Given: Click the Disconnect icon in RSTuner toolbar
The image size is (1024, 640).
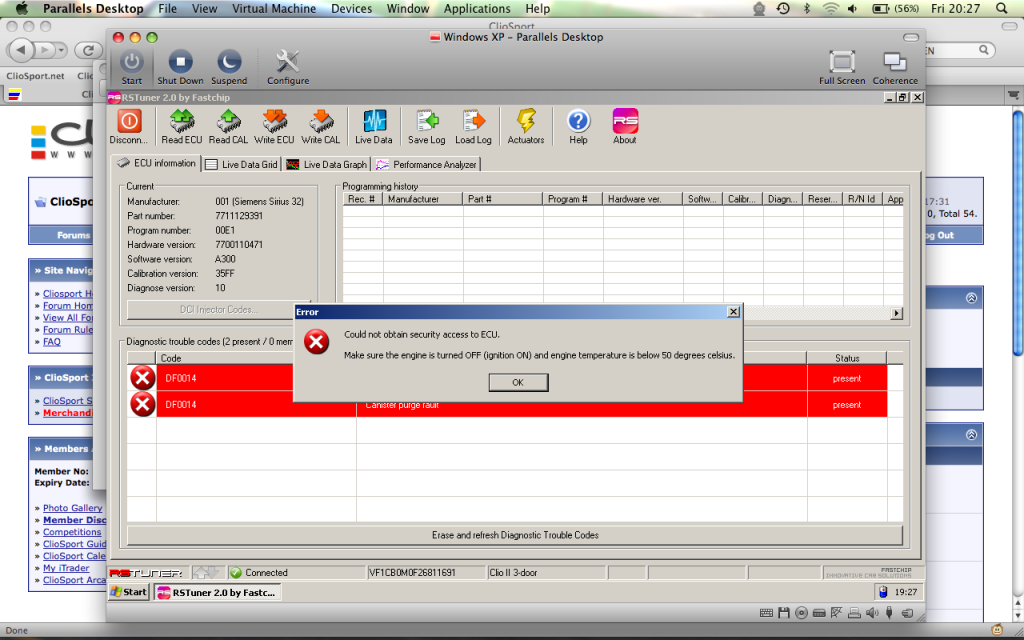Looking at the screenshot, I should point(129,122).
